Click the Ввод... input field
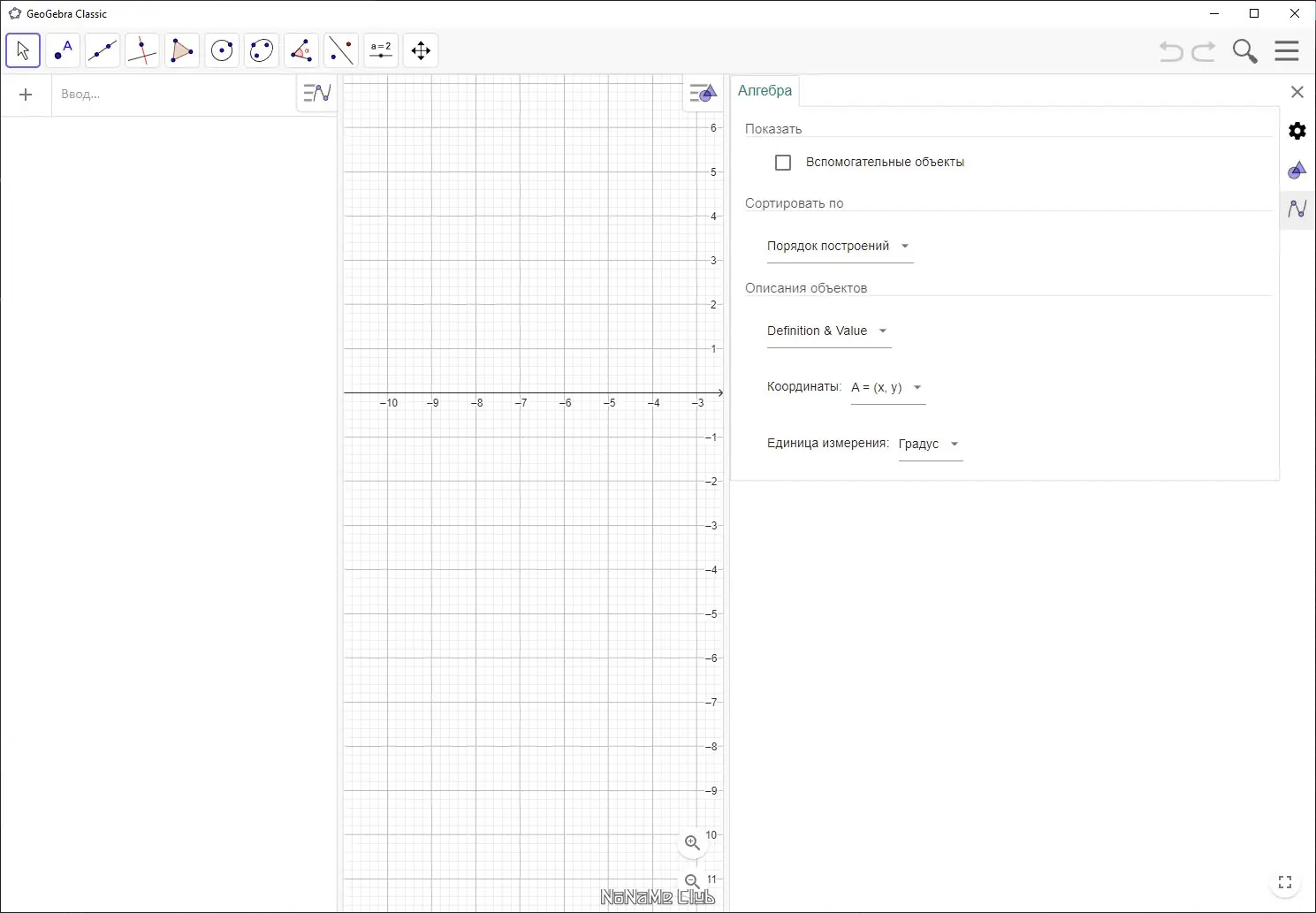 point(173,95)
